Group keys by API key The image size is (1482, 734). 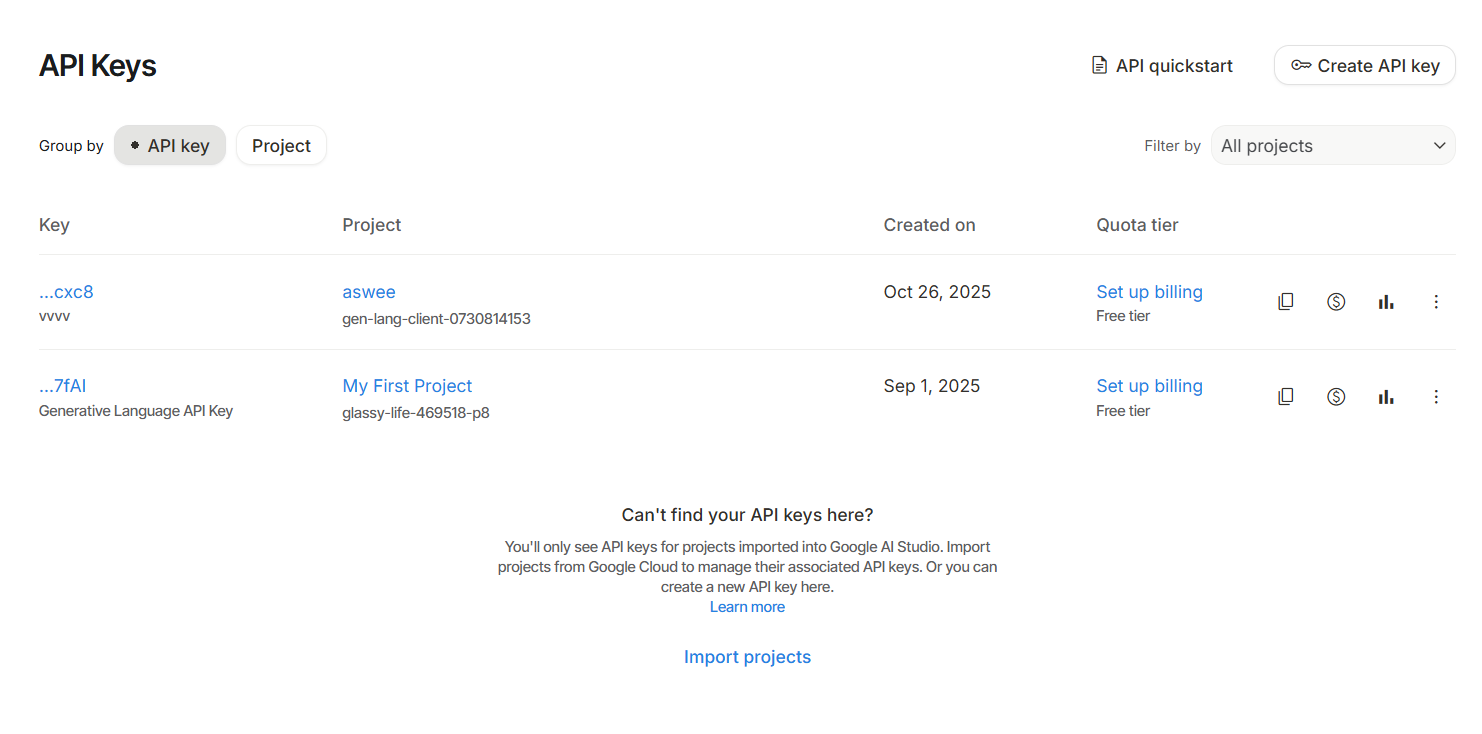(170, 146)
